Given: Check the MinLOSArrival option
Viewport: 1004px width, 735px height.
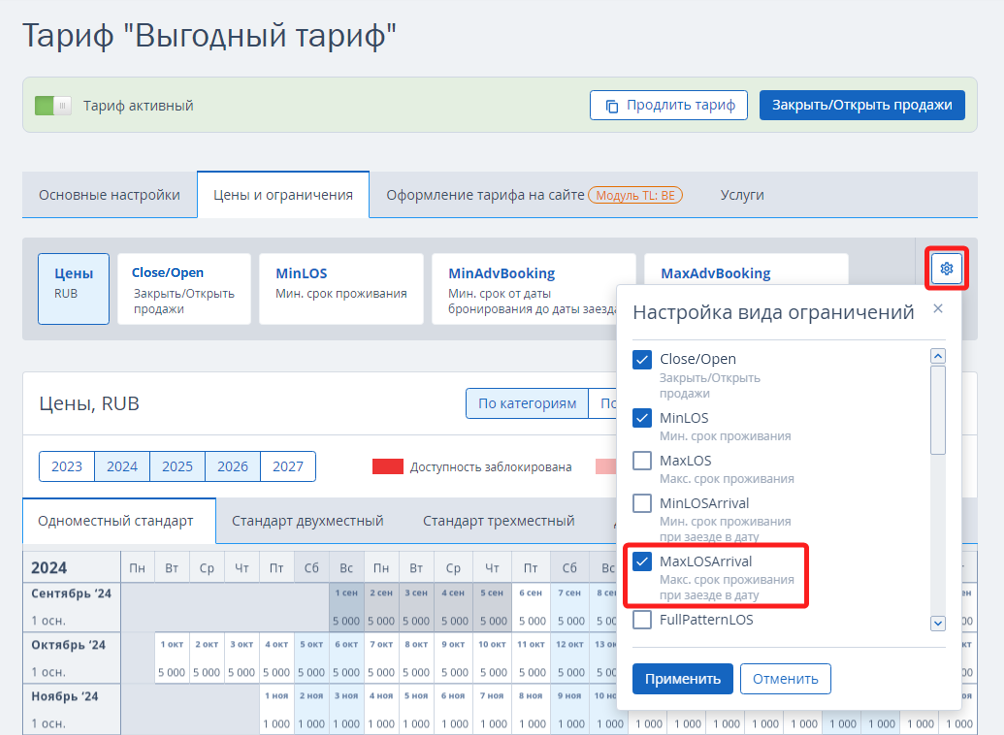Looking at the screenshot, I should (x=642, y=503).
